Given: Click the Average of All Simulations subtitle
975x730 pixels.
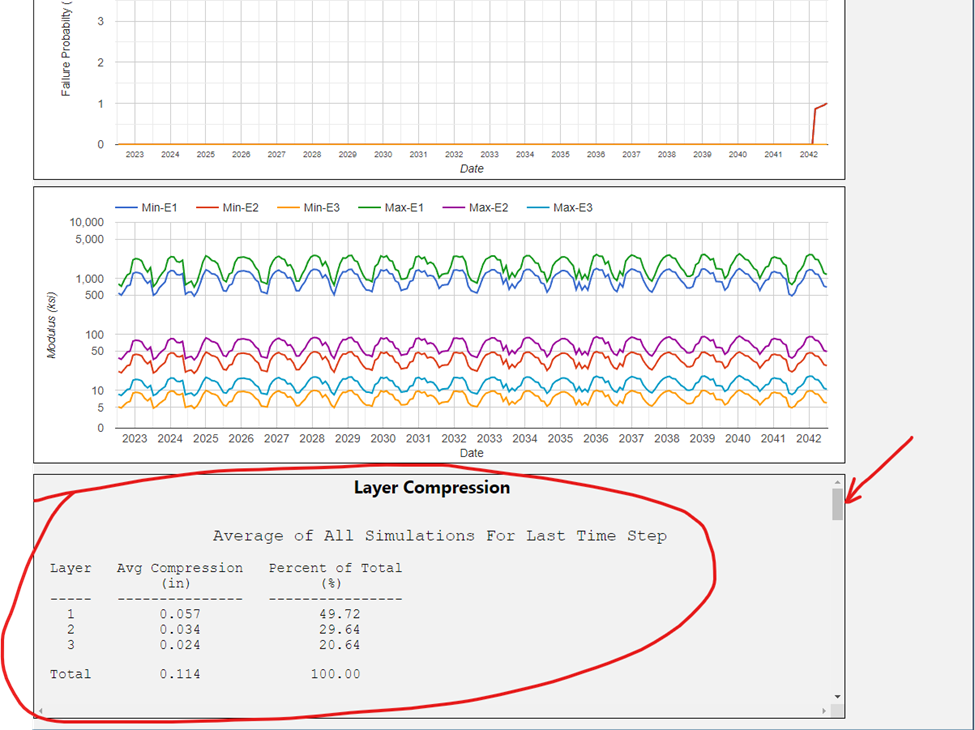Looking at the screenshot, I should (x=439, y=536).
